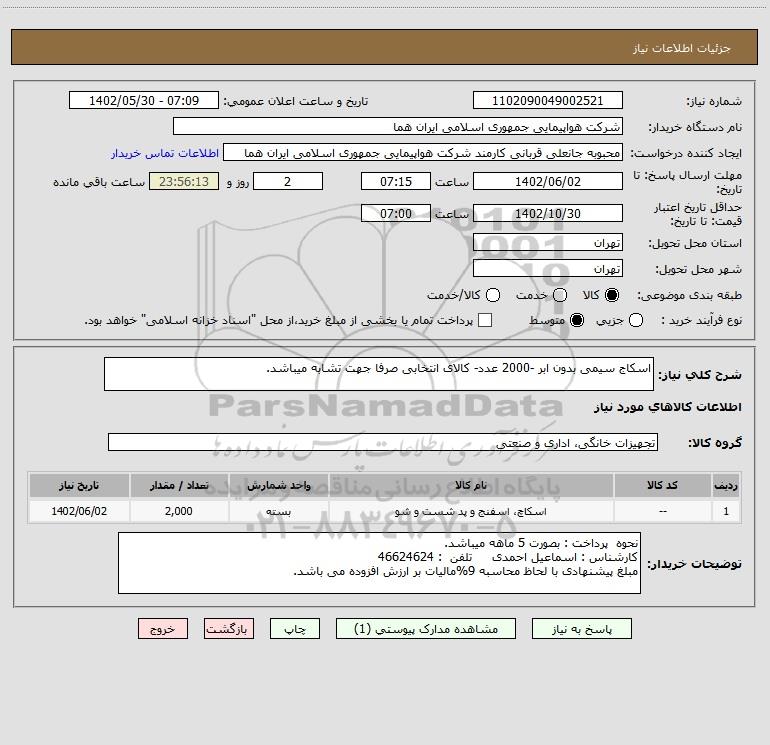
Task: Click the استان محل تحویل field تهران
Action: [548, 242]
